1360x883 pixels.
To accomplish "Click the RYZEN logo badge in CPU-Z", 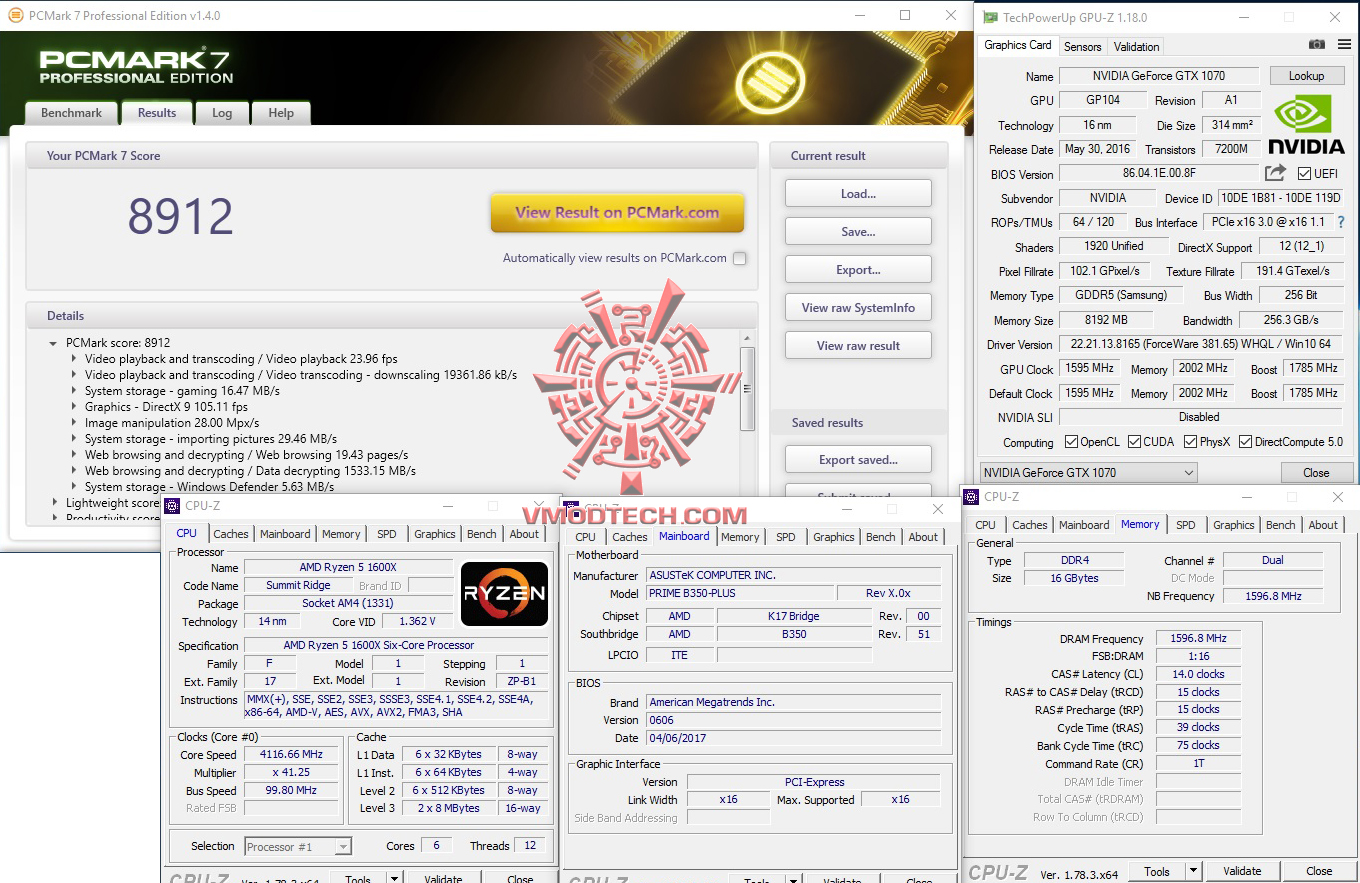I will [504, 594].
